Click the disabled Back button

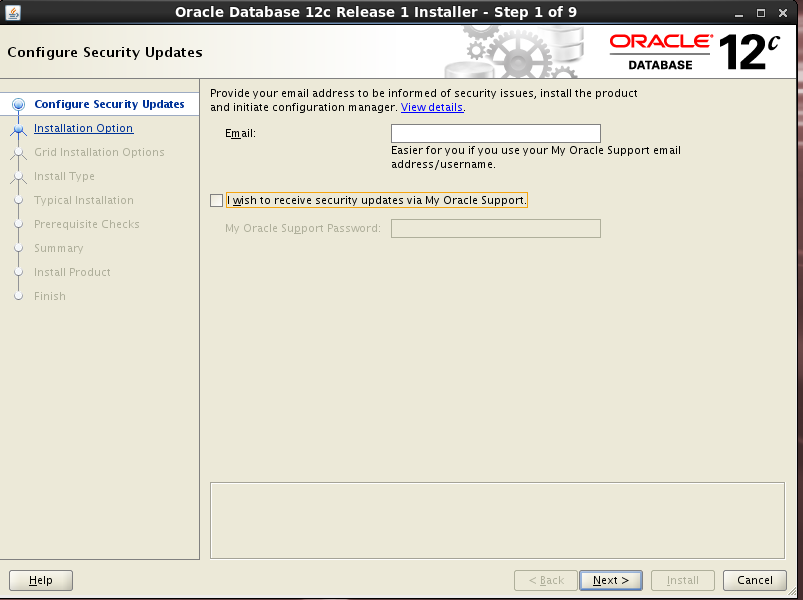tap(545, 580)
